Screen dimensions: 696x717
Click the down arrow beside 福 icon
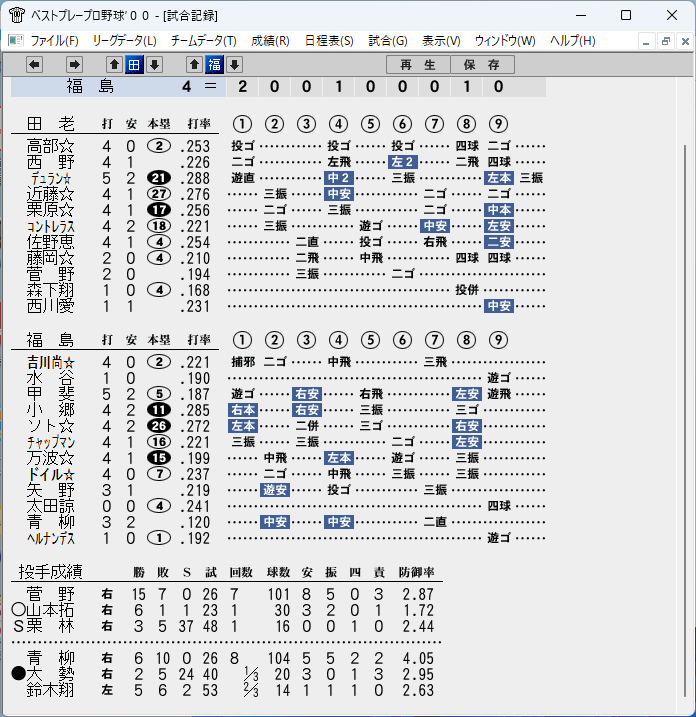tap(235, 64)
